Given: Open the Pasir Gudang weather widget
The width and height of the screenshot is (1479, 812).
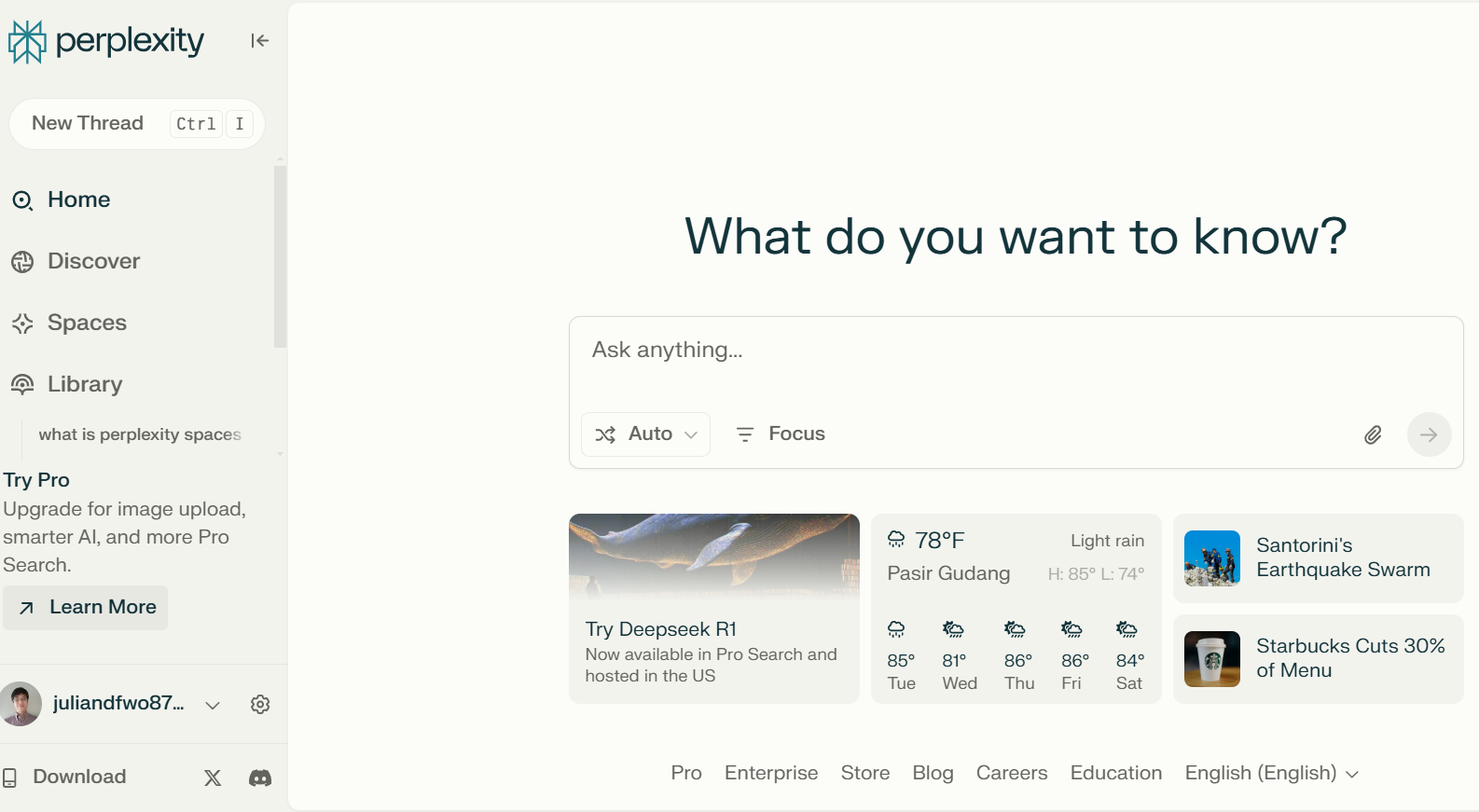Looking at the screenshot, I should click(1016, 609).
